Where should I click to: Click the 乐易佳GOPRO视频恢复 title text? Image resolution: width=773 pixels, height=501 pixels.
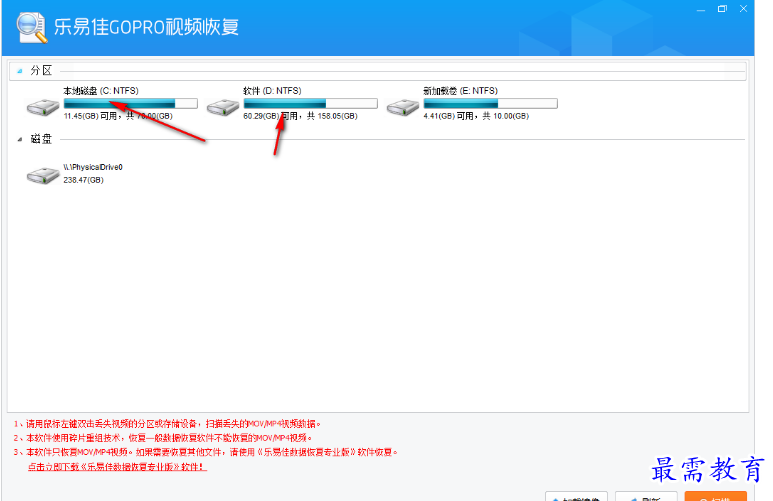146,27
